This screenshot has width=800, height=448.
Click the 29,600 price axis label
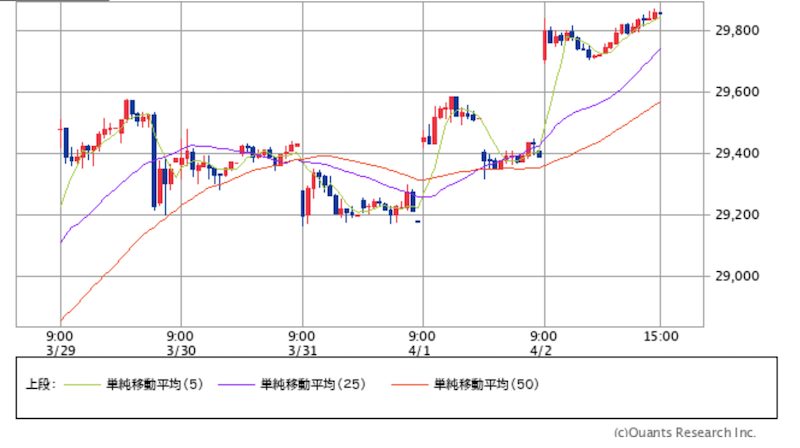(737, 92)
